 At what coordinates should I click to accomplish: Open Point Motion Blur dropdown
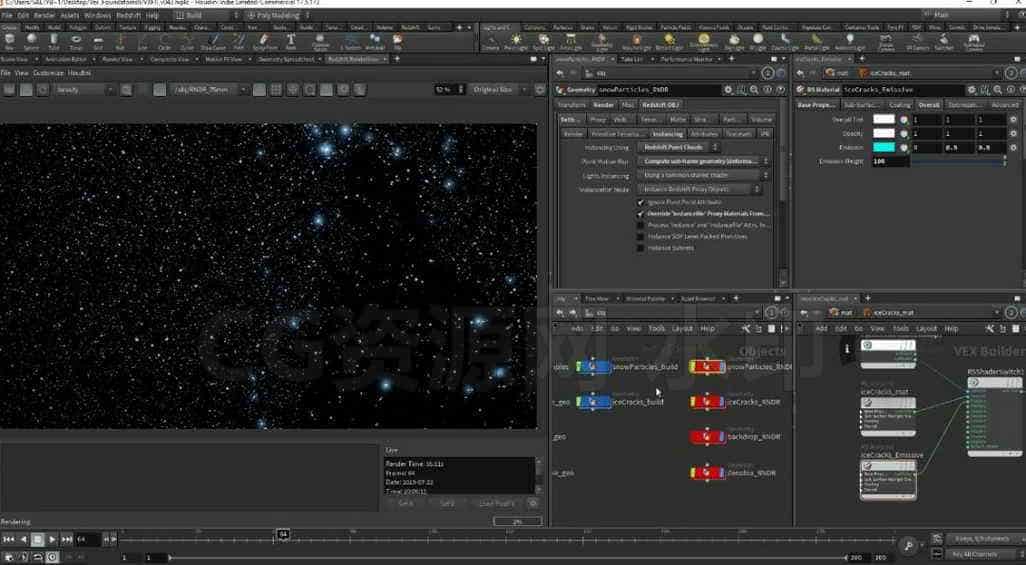[x=703, y=161]
